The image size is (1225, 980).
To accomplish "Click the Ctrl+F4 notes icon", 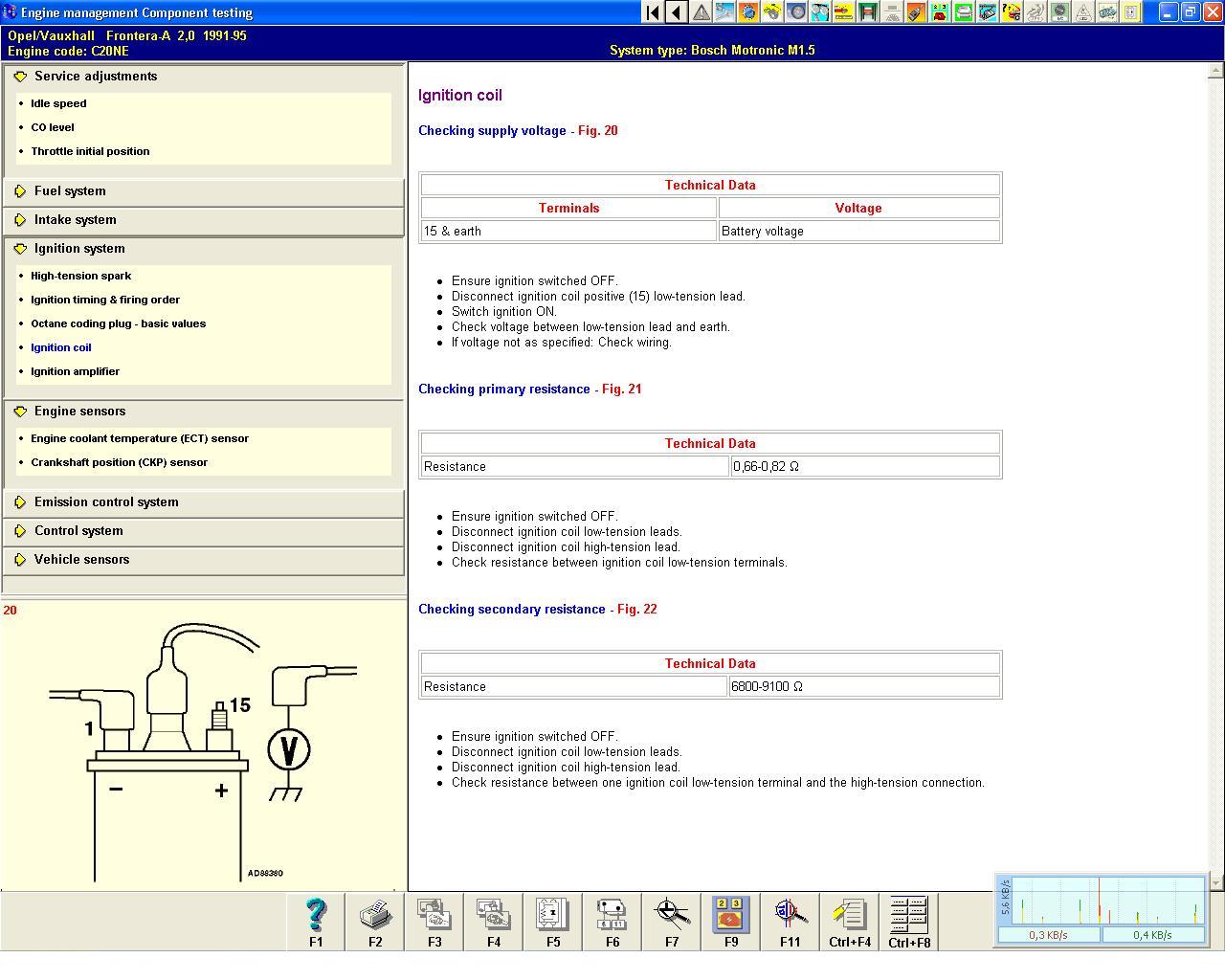I will 850,921.
